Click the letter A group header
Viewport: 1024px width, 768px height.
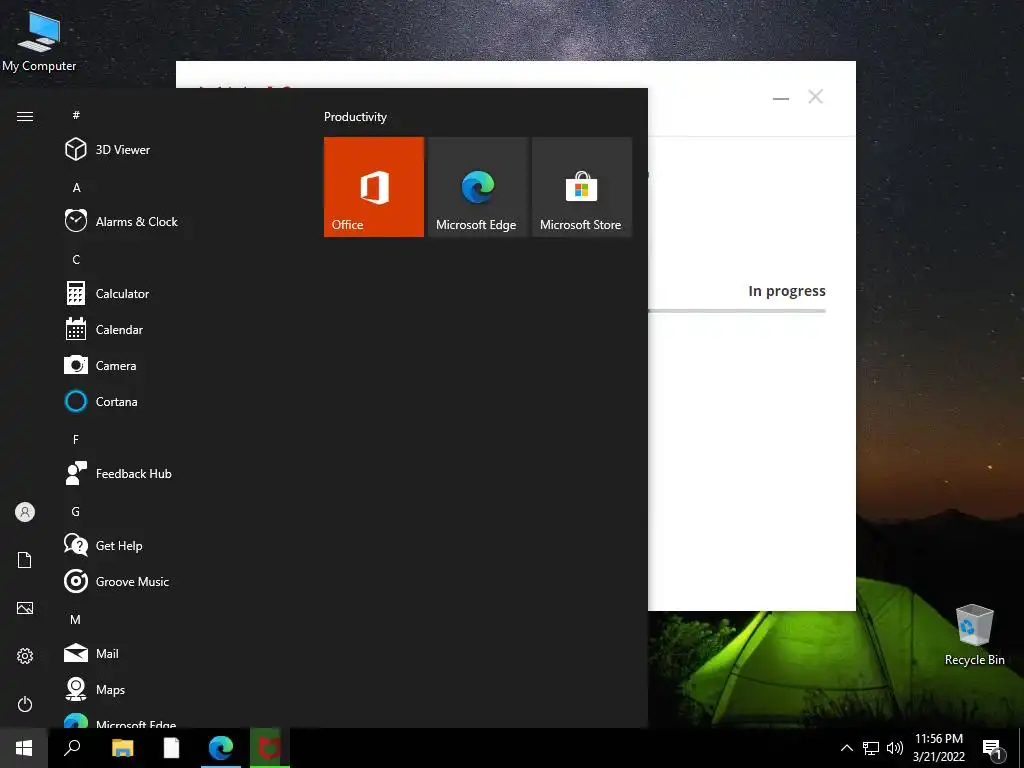tap(76, 187)
